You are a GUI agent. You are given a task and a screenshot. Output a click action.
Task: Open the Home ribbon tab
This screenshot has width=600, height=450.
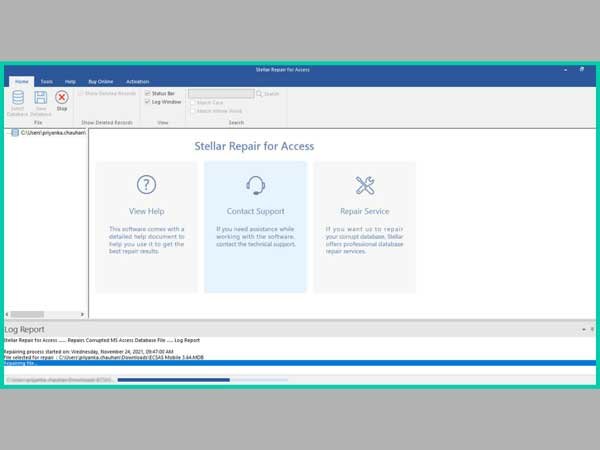(21, 82)
